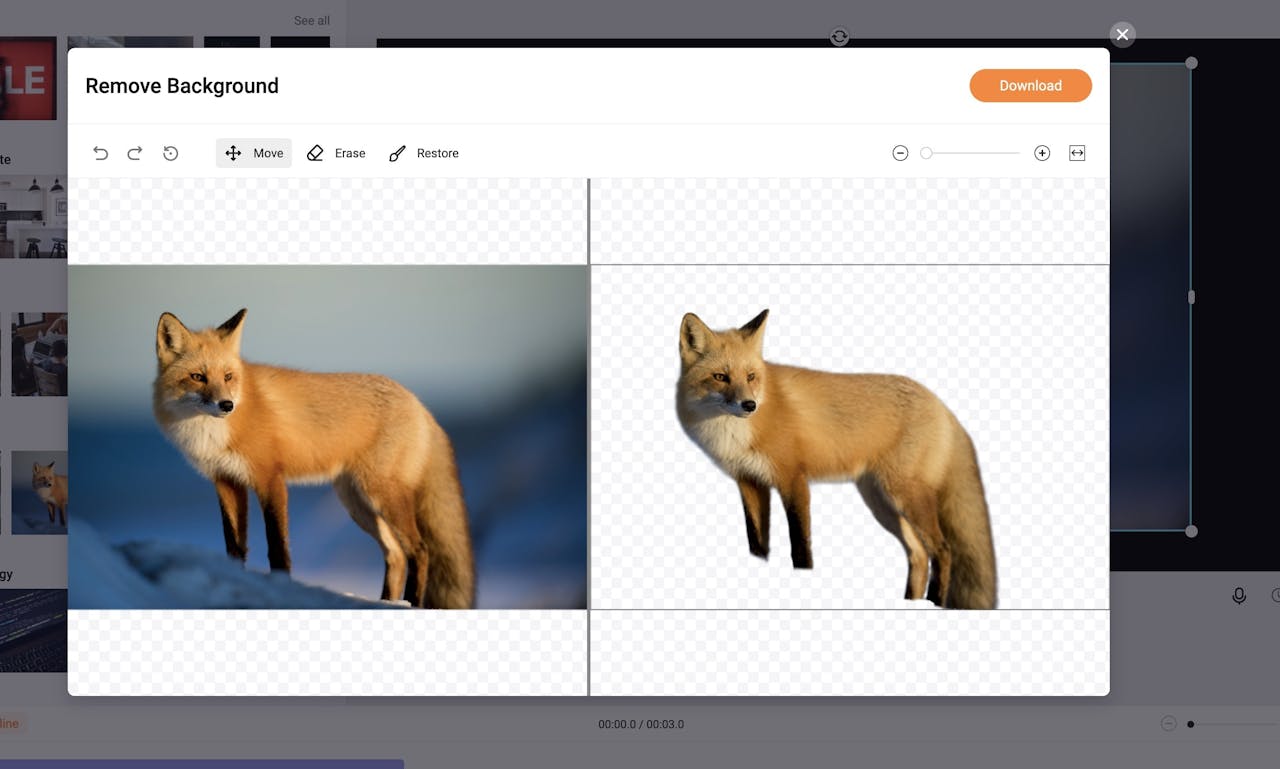
Task: Choose the Restore brush tool
Action: pos(424,153)
